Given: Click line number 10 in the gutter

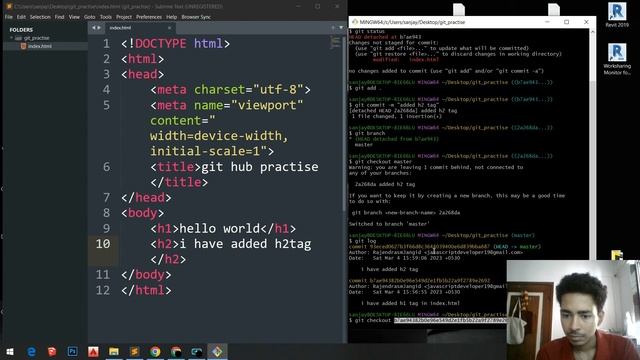Looking at the screenshot, I should tap(103, 244).
